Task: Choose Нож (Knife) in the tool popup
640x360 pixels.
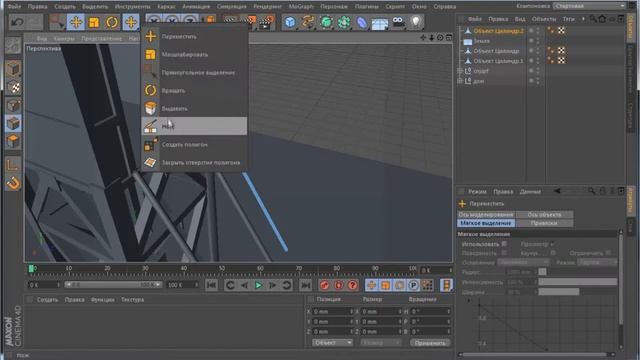Action: coord(194,126)
